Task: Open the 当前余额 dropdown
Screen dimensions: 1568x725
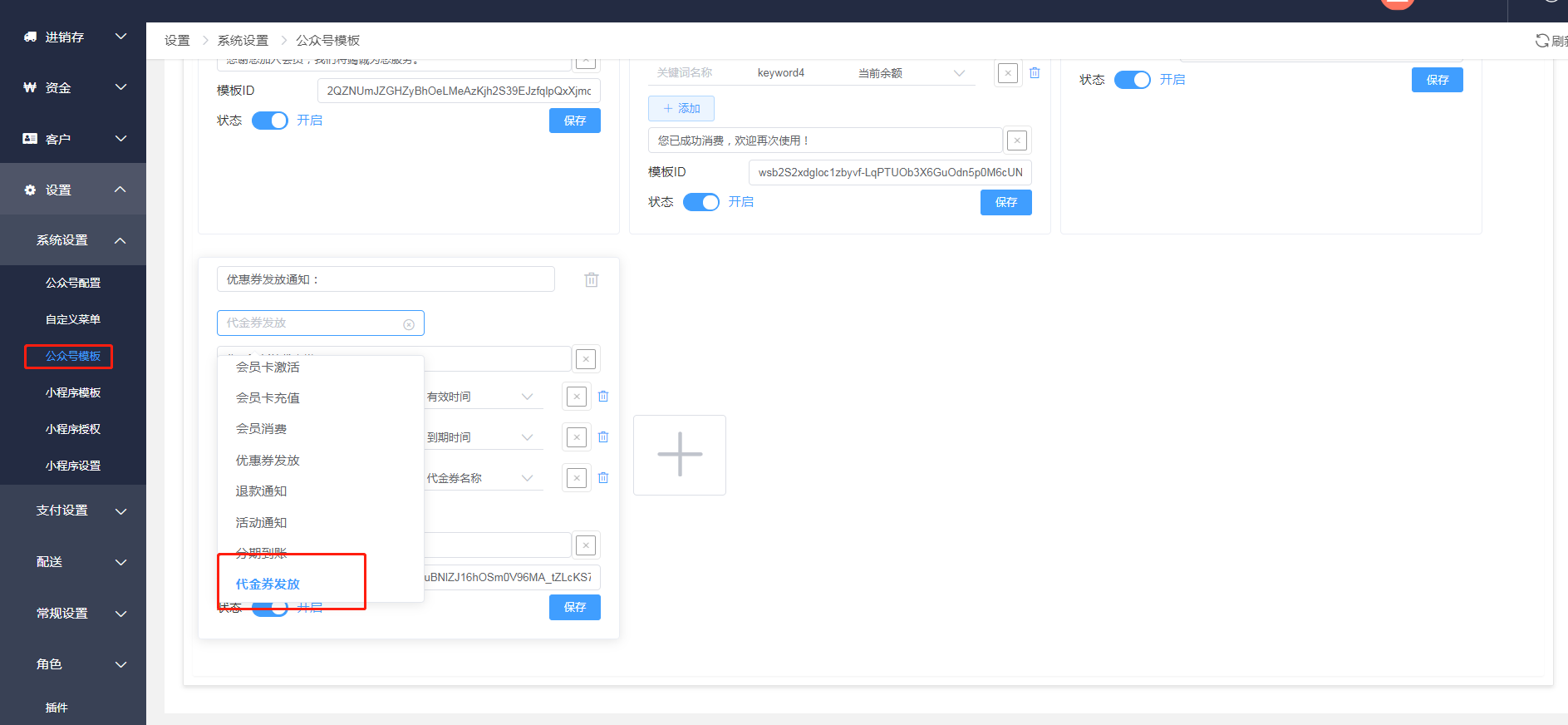Action: click(912, 73)
